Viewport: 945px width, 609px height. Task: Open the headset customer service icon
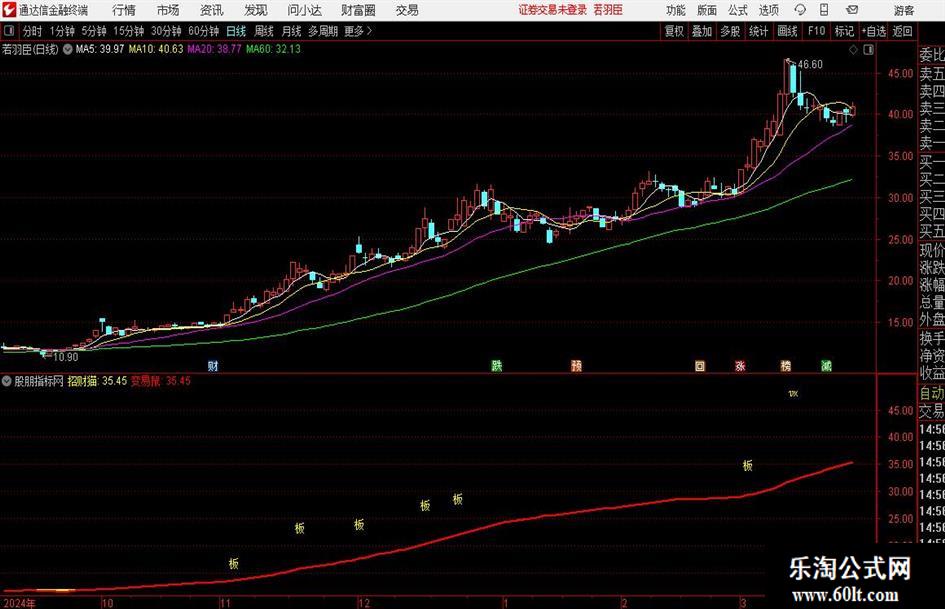coord(800,10)
